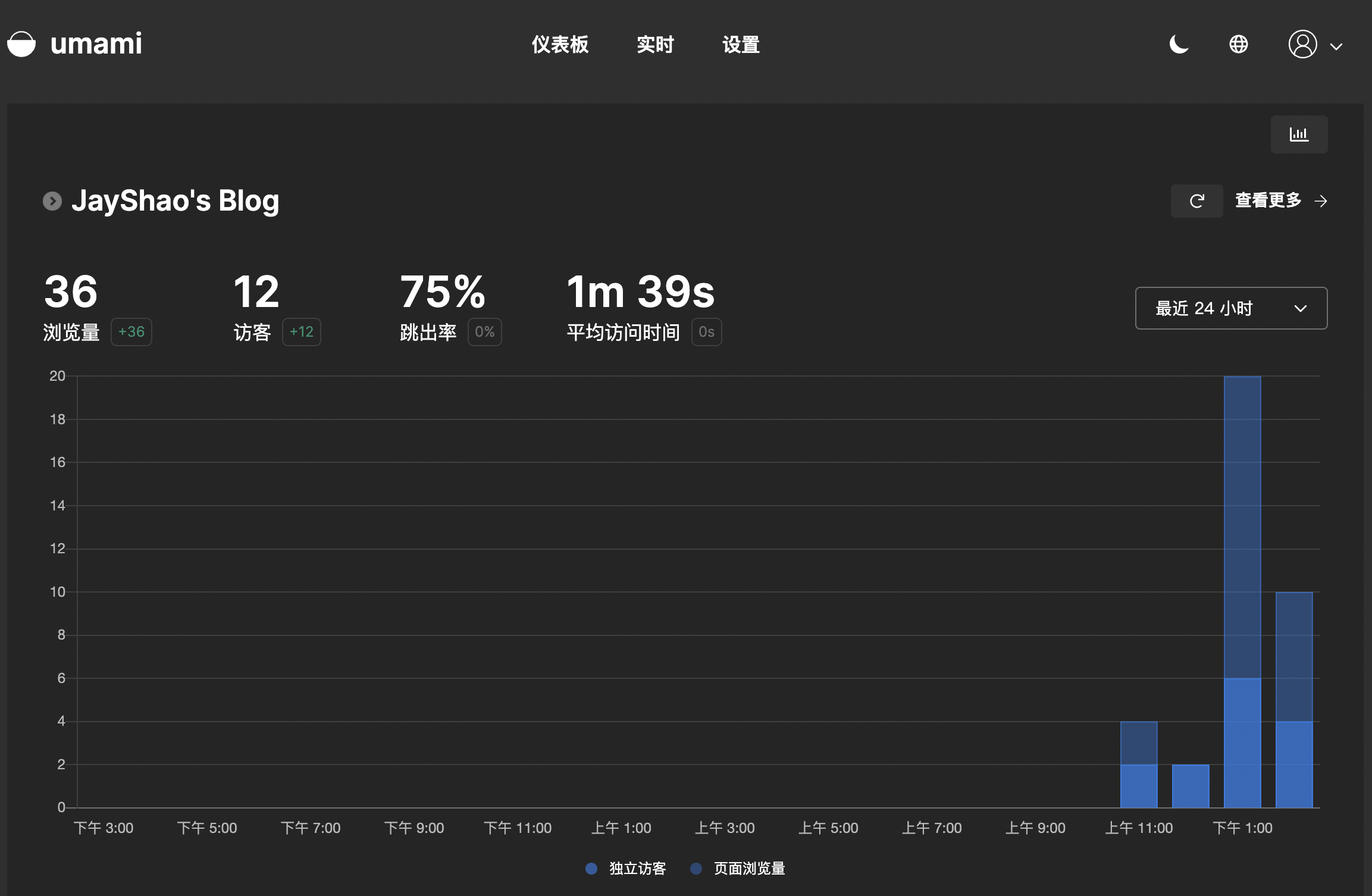This screenshot has height=896, width=1372.
Task: Switch to the 实时 realtime tab
Action: (655, 45)
